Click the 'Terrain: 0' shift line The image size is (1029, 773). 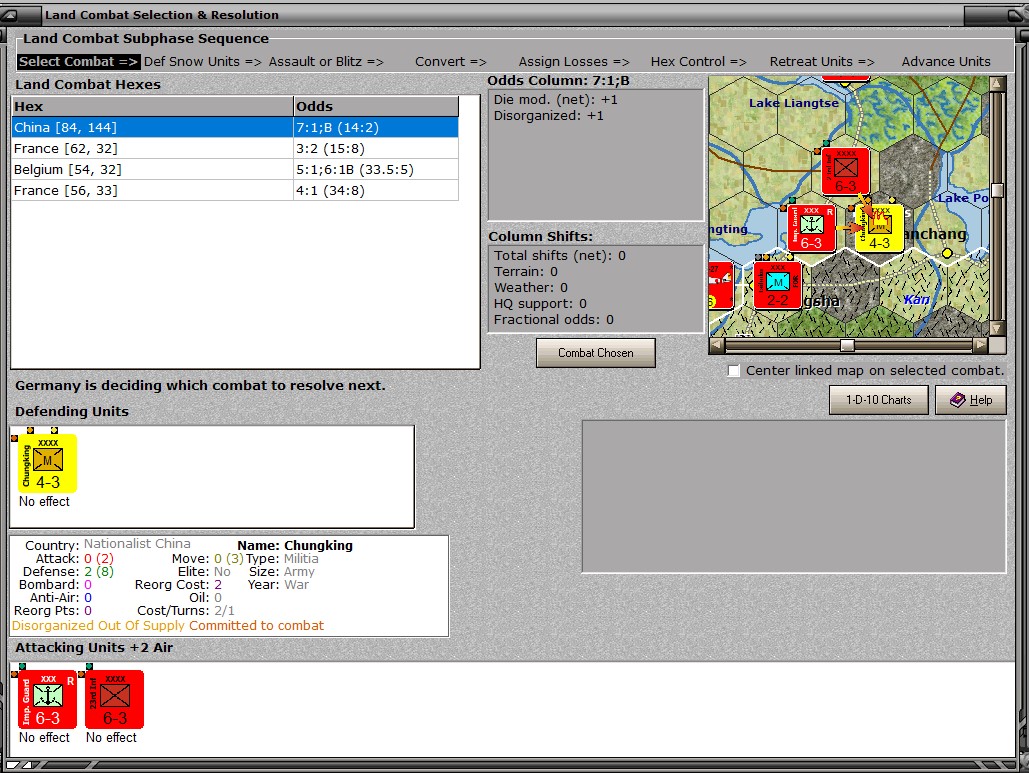click(526, 272)
